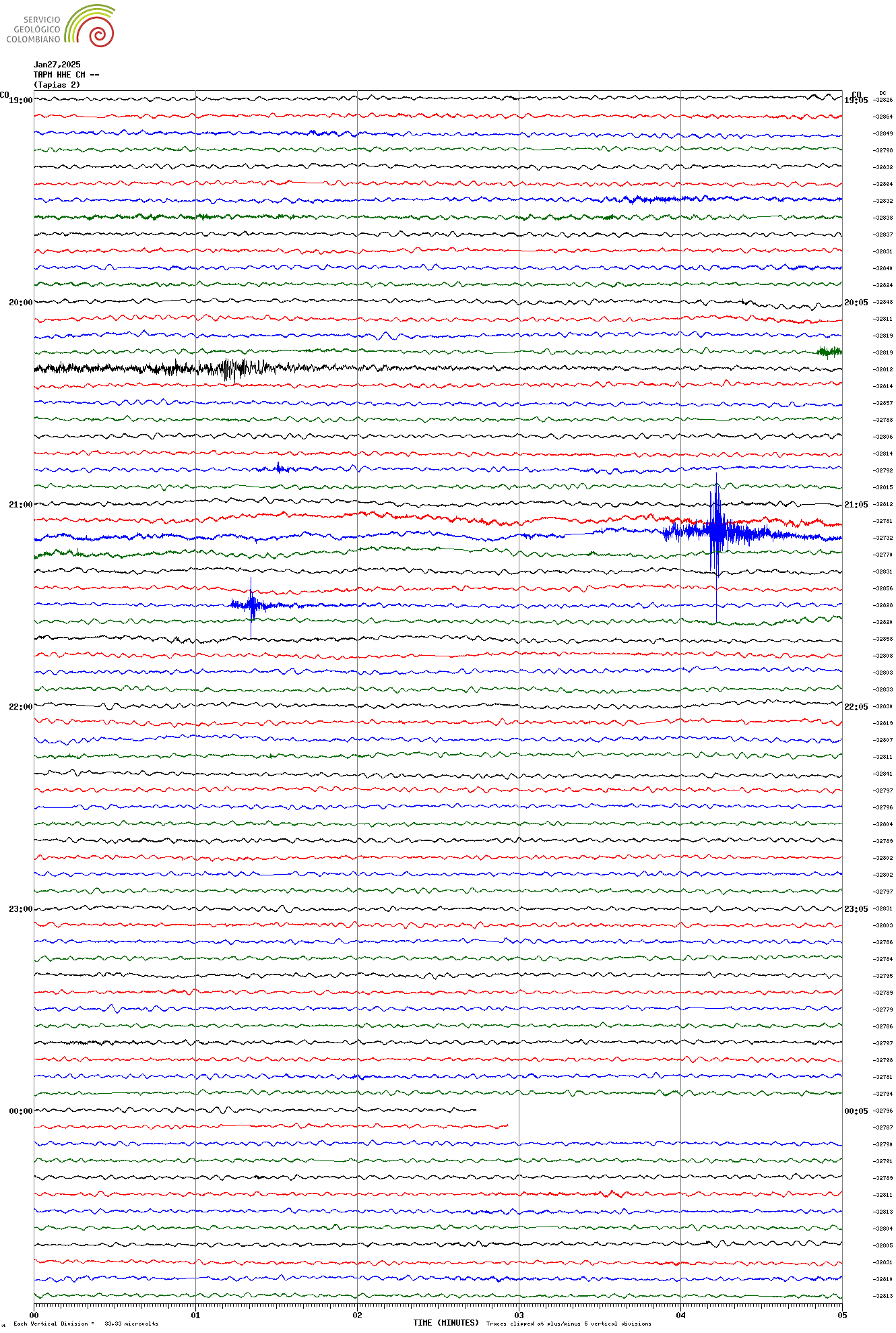Screen dimensions: 896x1333
Task: Click the Jan27,2025 date label
Action: click(x=57, y=65)
